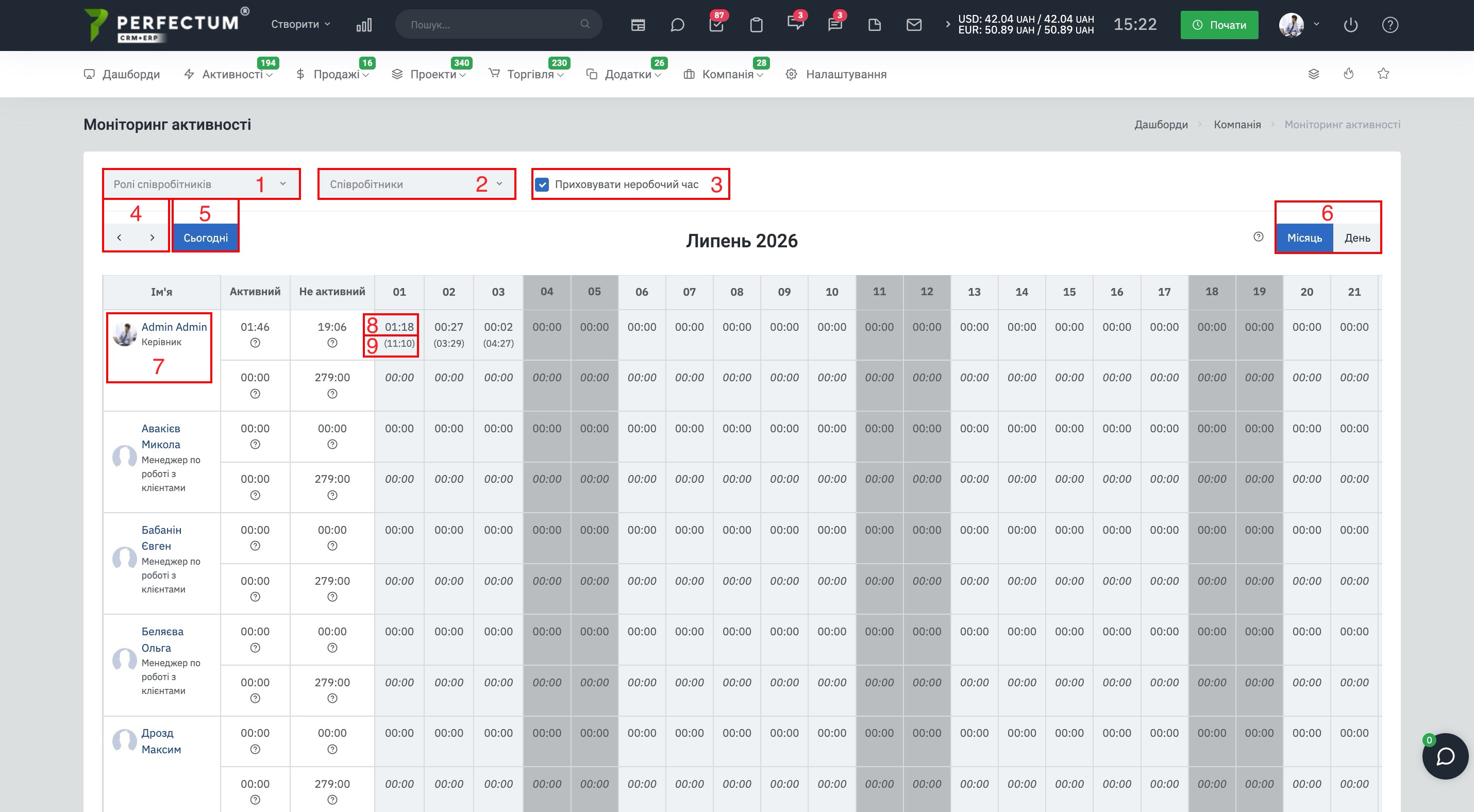Screen dimensions: 1474x812
Task: Open the mail envelope icon
Action: click(914, 25)
